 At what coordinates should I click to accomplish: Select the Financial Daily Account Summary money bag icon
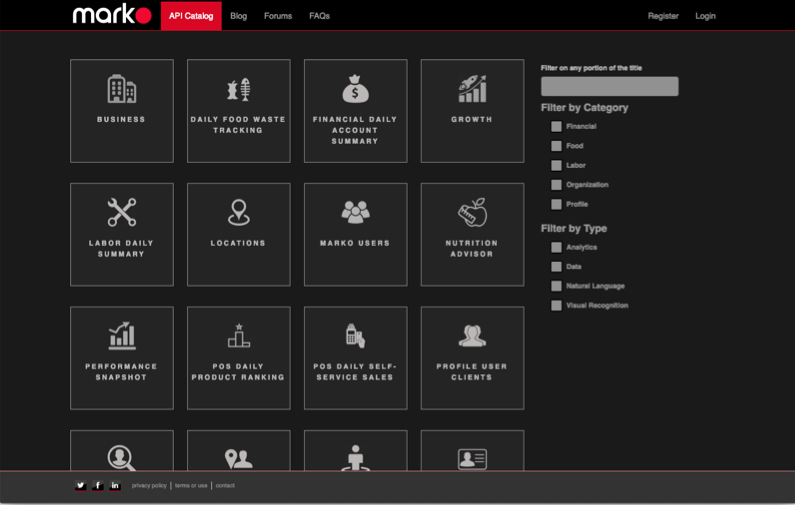coord(355,89)
